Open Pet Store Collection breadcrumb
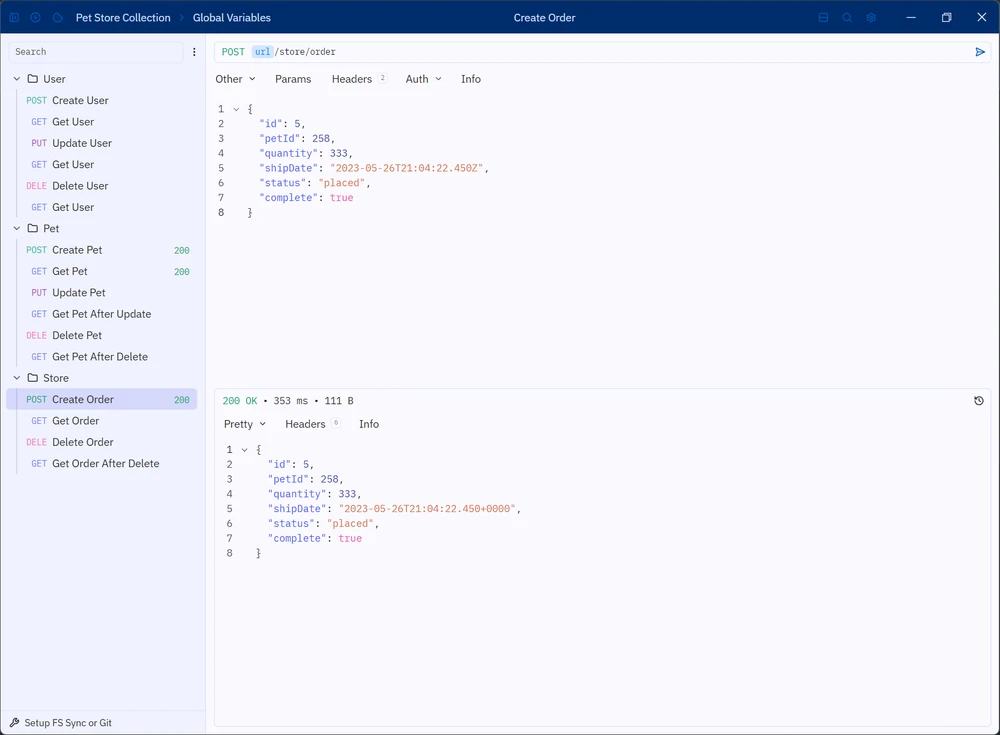 coord(123,18)
